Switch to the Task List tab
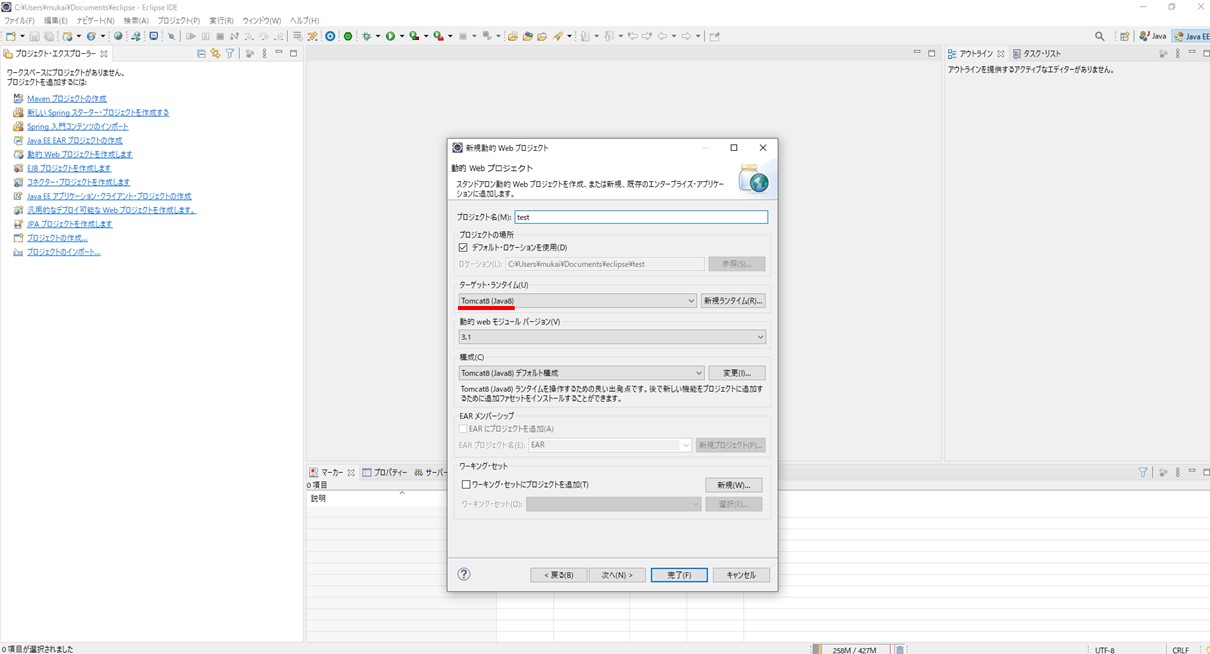Screen dimensions: 1210x654 tap(1037, 54)
